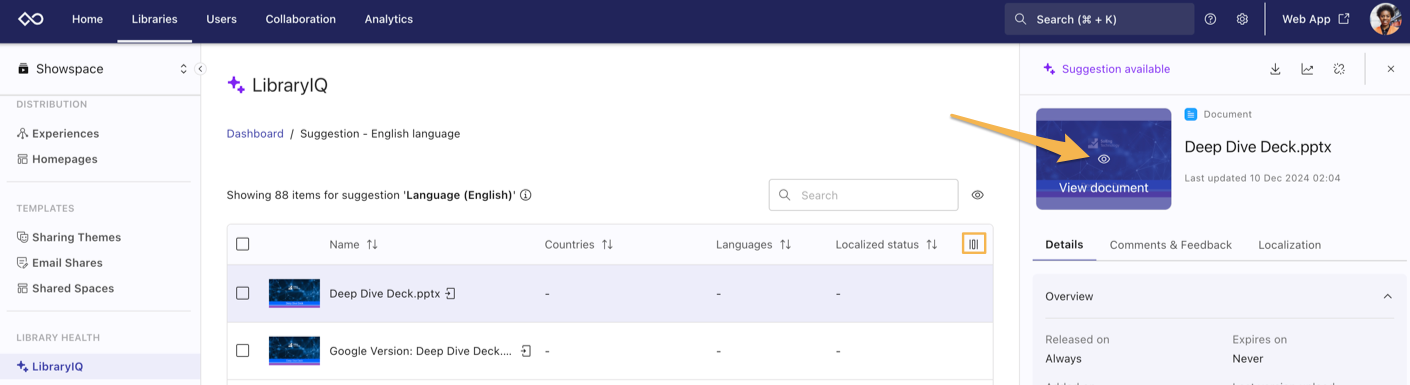
Task: Toggle the eye icon next to Search
Action: [978, 195]
